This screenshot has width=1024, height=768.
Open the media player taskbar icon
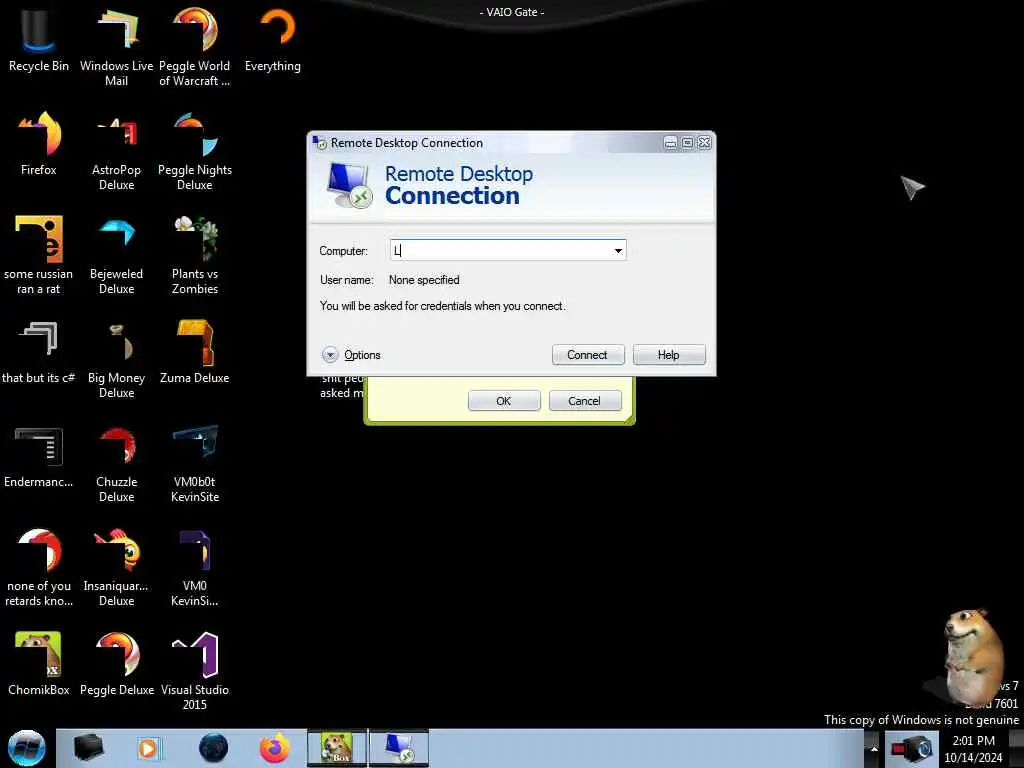point(148,748)
